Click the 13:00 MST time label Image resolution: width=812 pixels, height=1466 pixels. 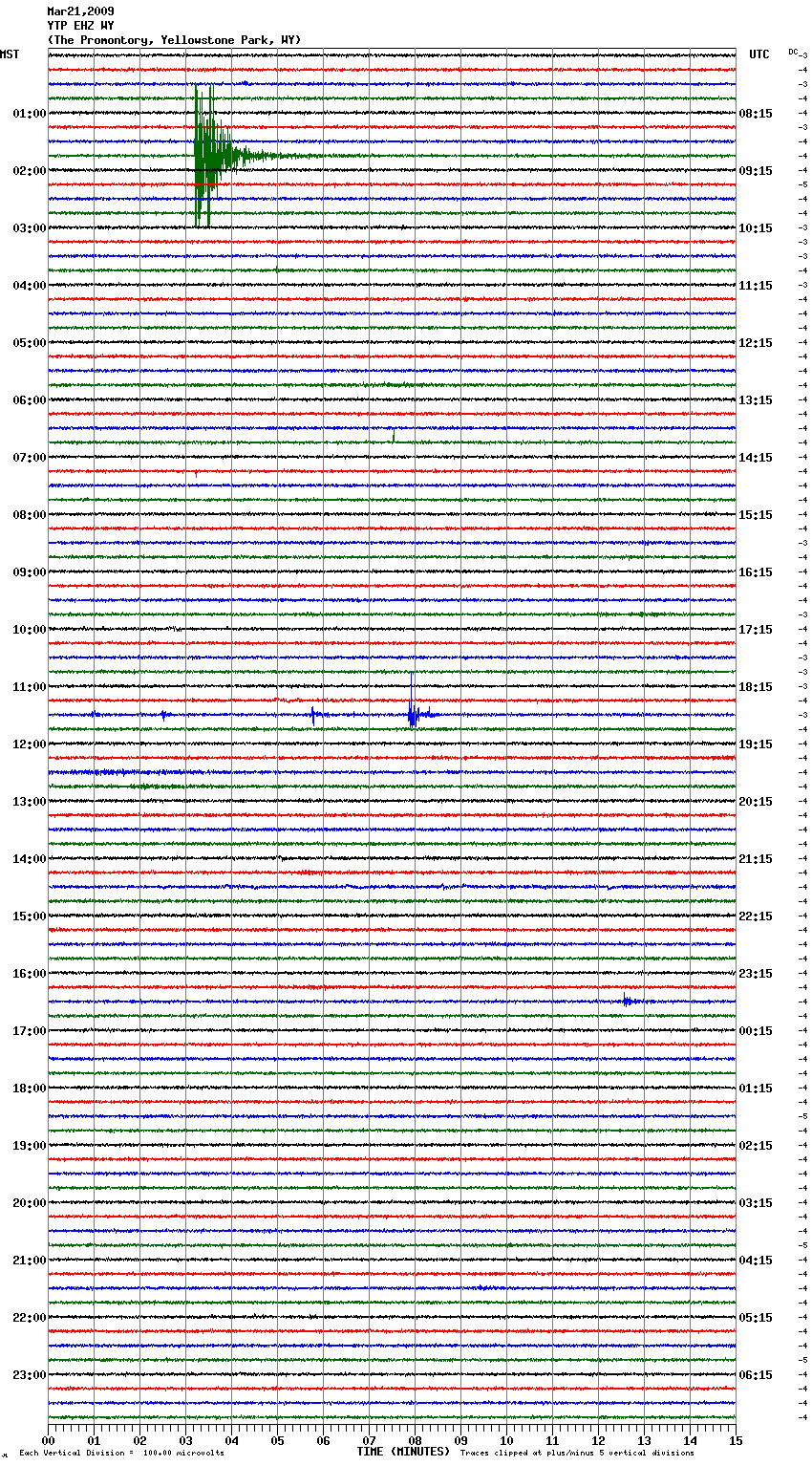30,802
